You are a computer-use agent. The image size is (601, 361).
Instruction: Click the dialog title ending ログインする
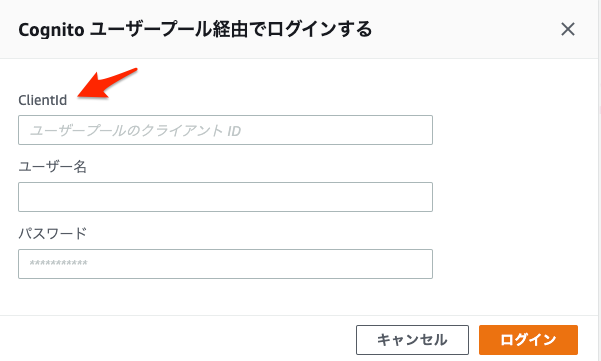195,30
